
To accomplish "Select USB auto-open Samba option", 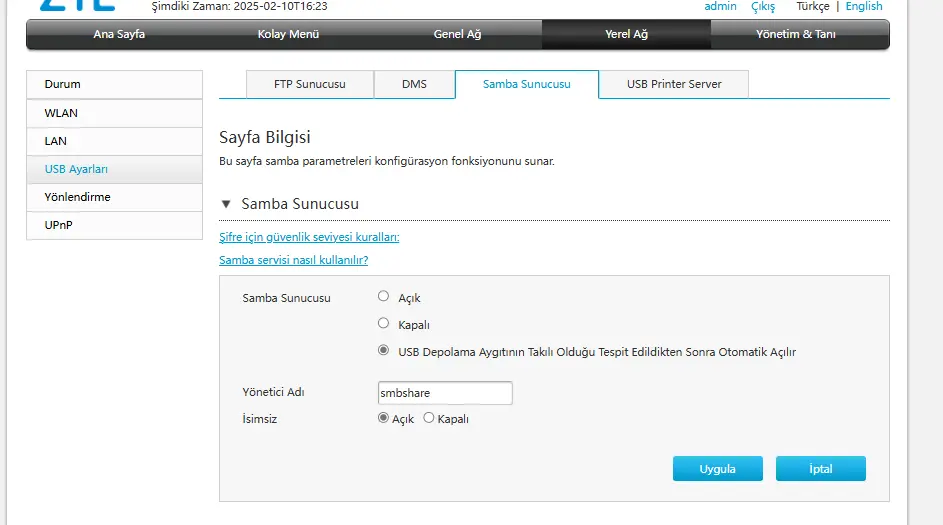I will [383, 350].
